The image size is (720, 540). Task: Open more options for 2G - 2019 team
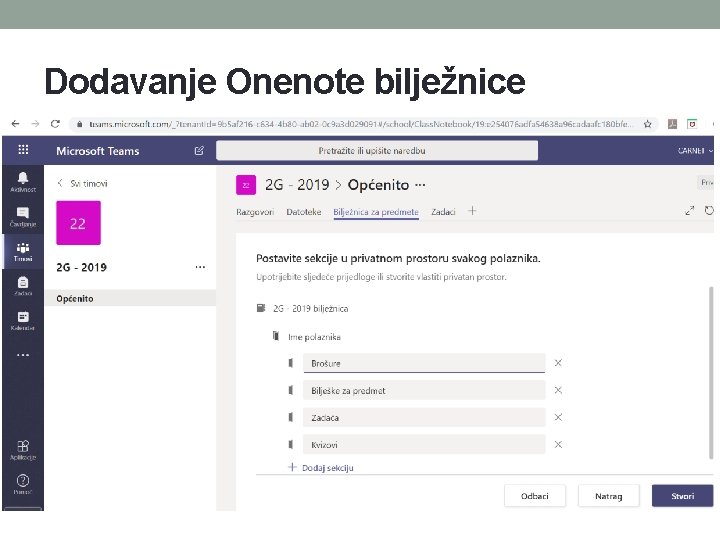click(x=200, y=267)
